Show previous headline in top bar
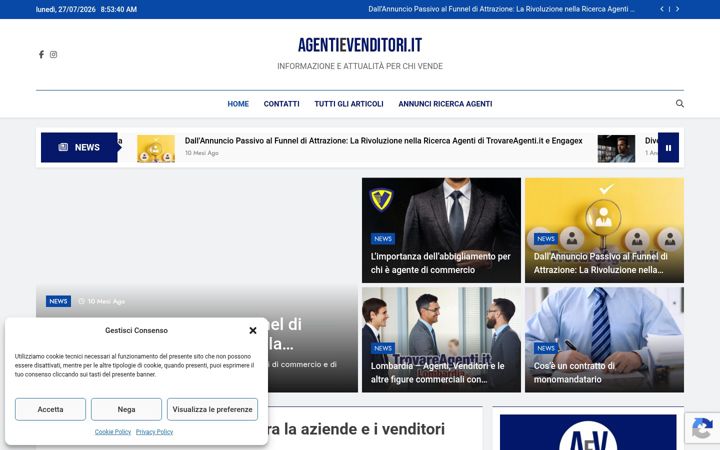The image size is (720, 450). [x=662, y=9]
